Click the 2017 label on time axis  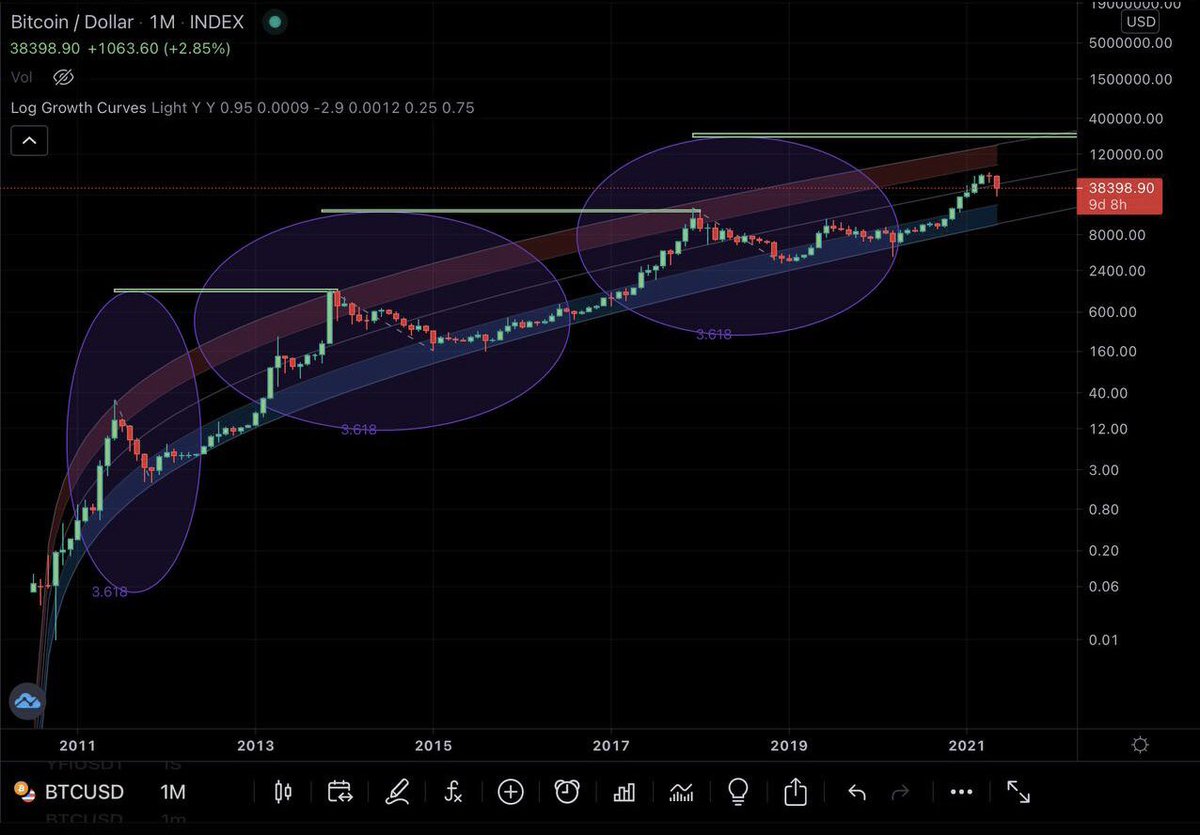click(611, 745)
